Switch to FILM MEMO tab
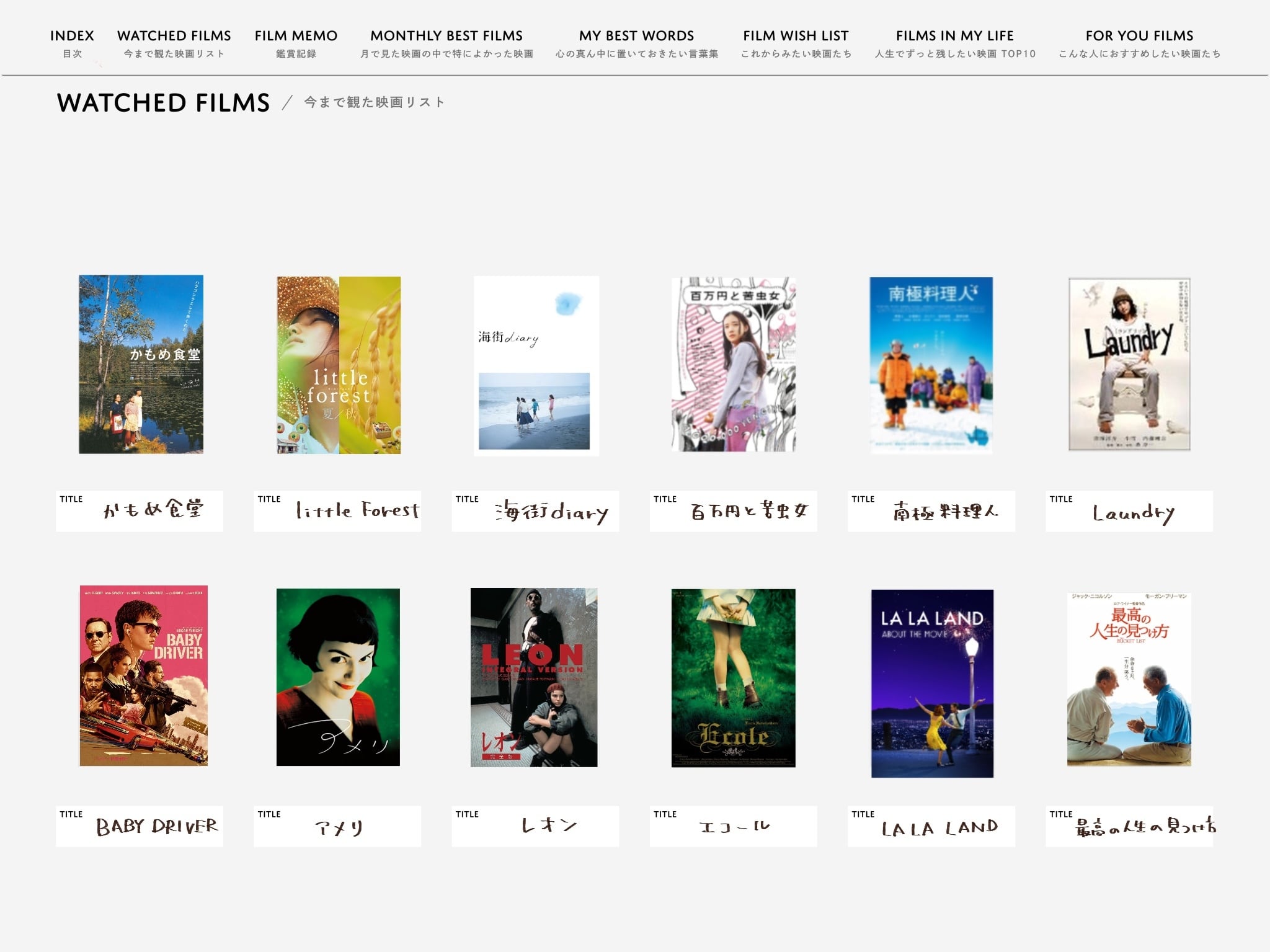Image resolution: width=1270 pixels, height=952 pixels. click(x=296, y=43)
